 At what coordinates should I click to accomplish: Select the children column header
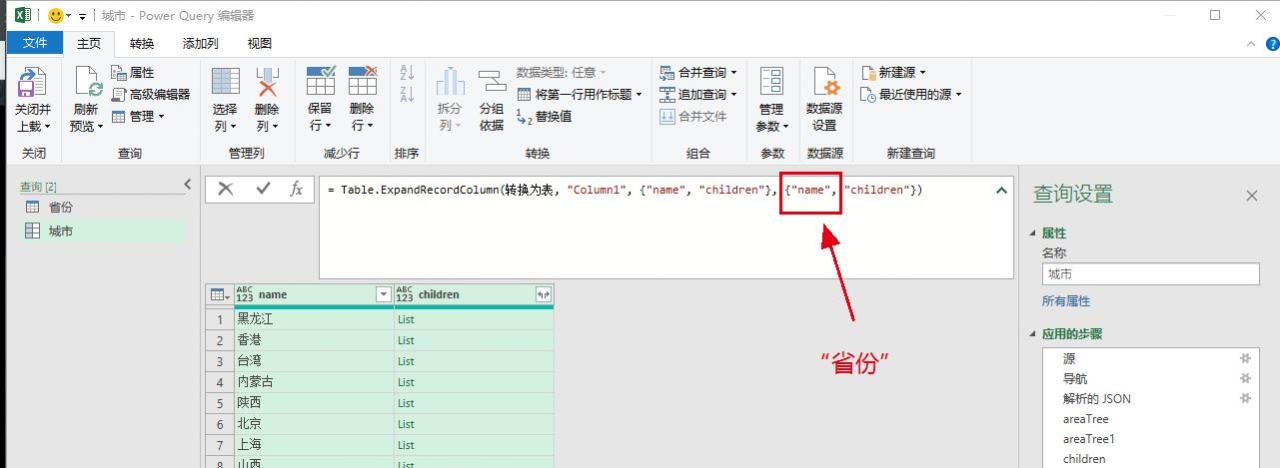[474, 294]
